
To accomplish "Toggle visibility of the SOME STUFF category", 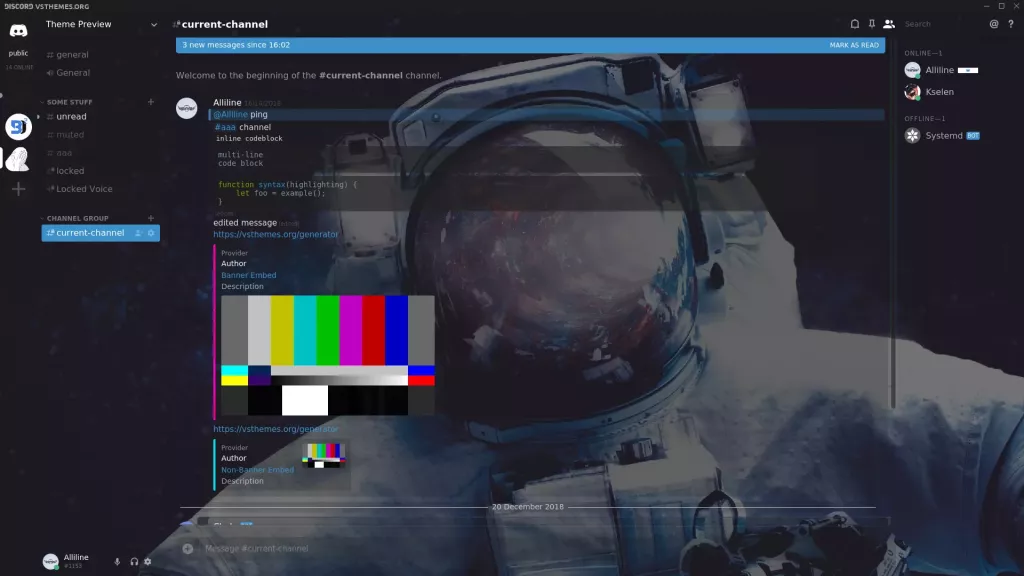I will pyautogui.click(x=70, y=102).
